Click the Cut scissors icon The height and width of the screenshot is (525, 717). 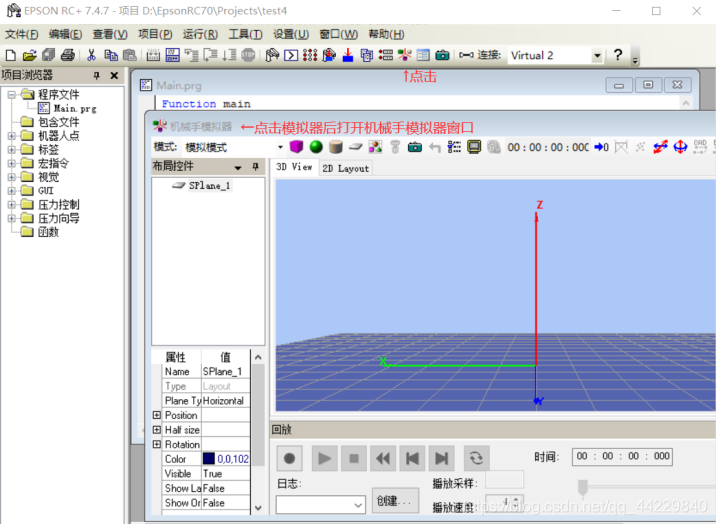pyautogui.click(x=91, y=55)
